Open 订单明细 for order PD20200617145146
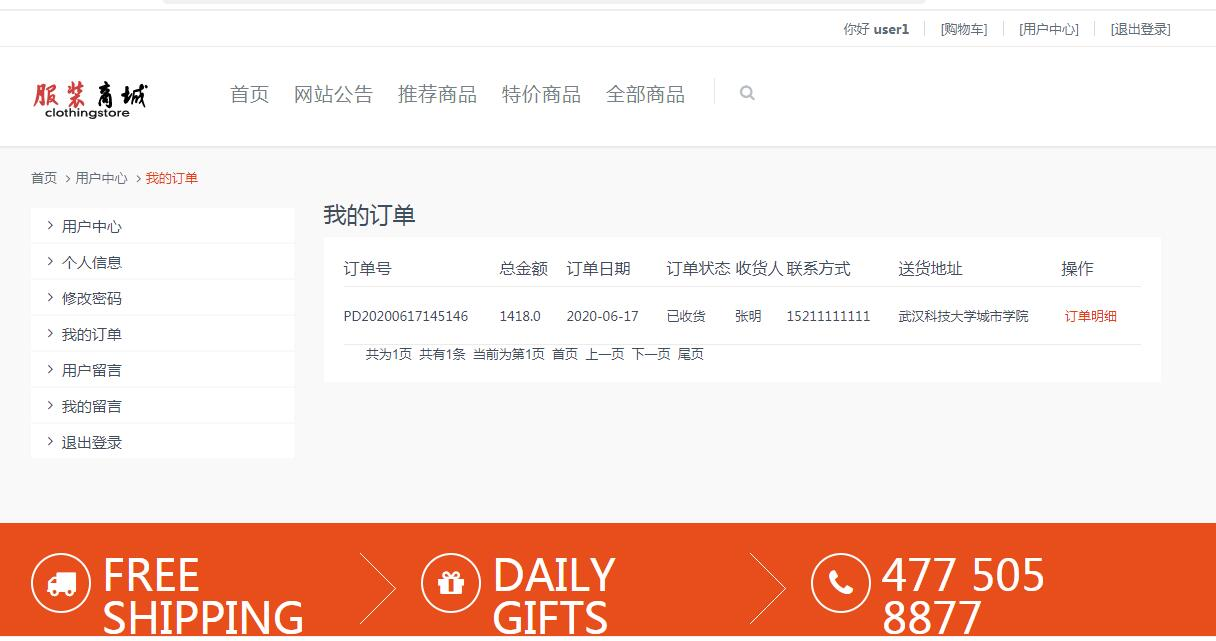Screen dimensions: 1216x641 tap(1090, 316)
